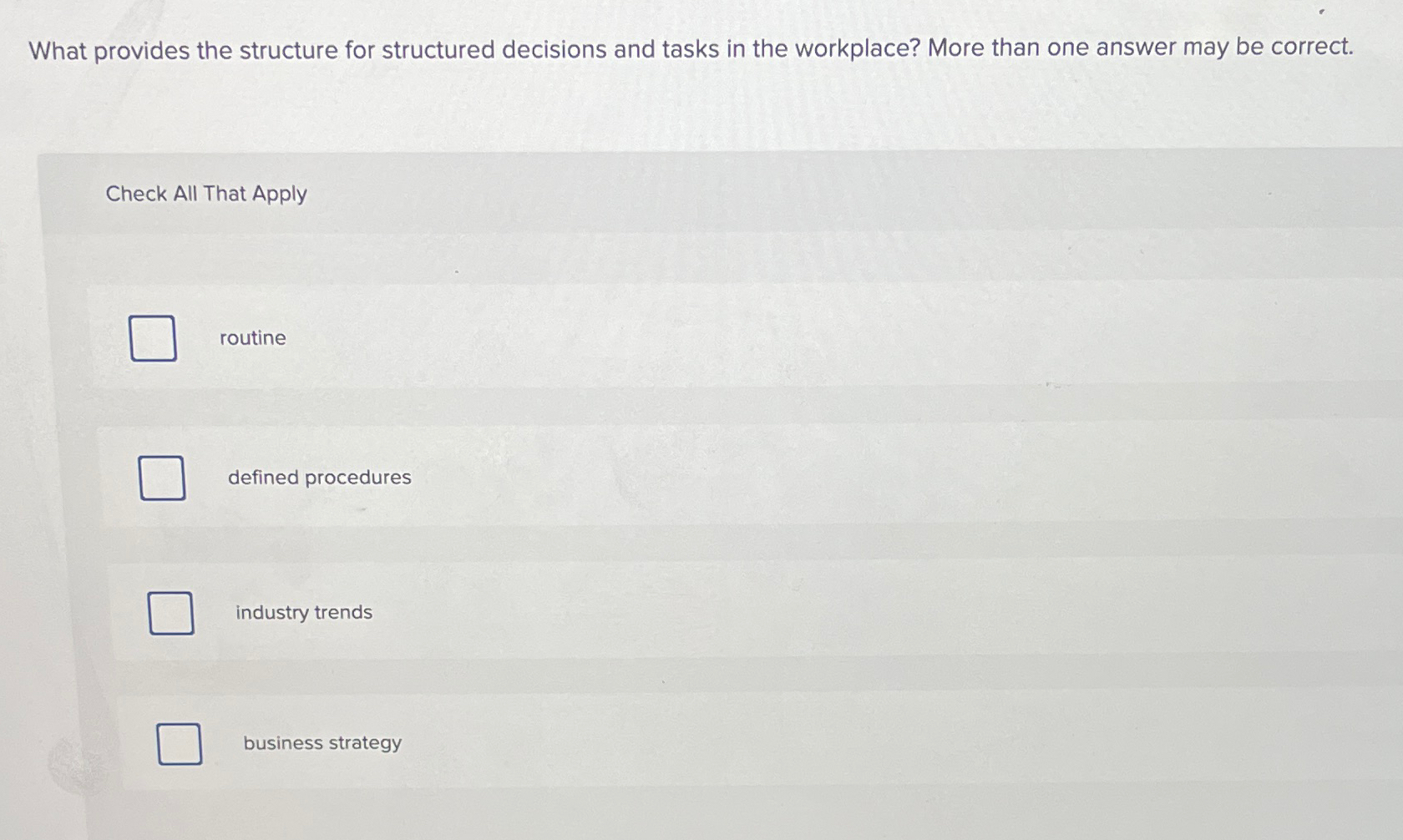Click the defined procedures label text

point(318,477)
